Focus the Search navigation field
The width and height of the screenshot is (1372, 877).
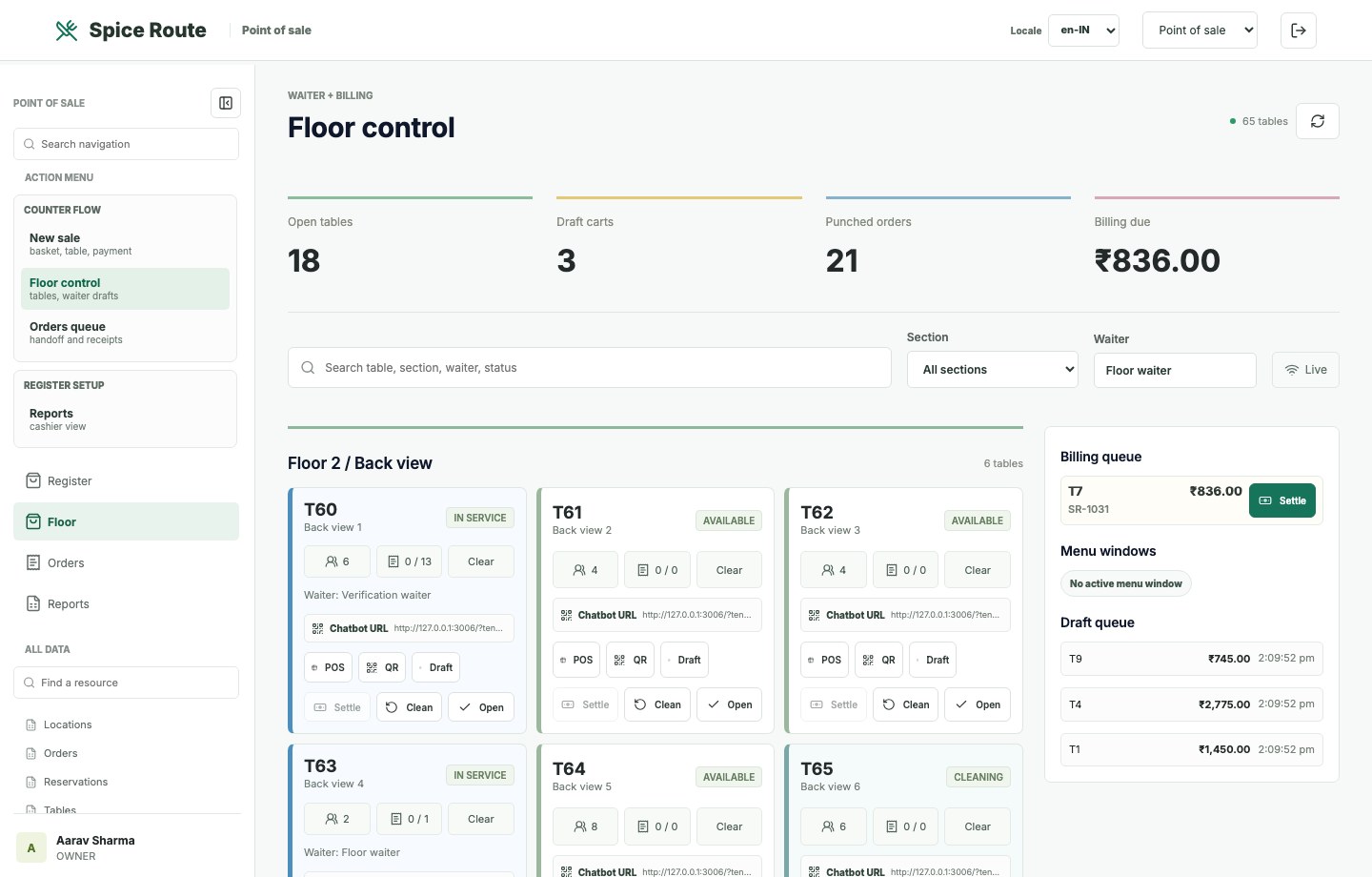(126, 144)
